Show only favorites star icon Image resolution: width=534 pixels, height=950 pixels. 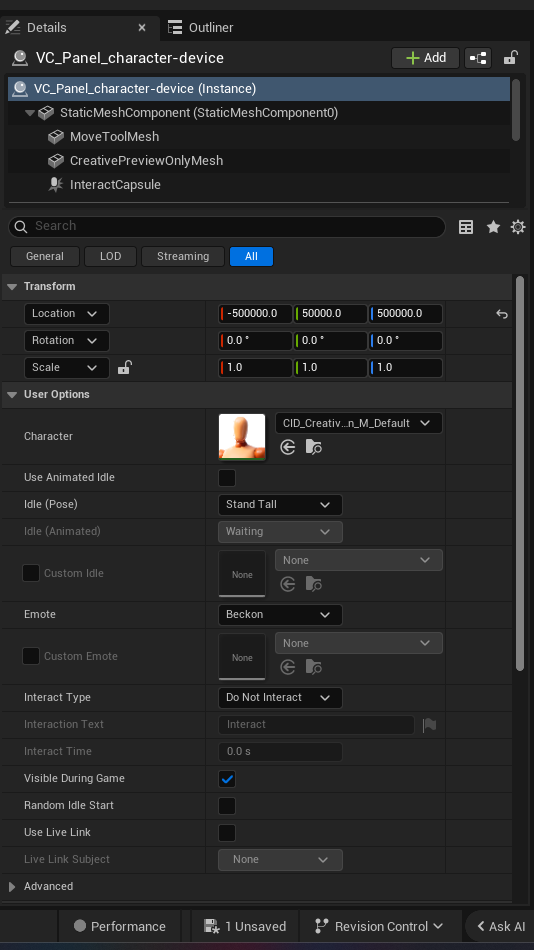point(493,227)
